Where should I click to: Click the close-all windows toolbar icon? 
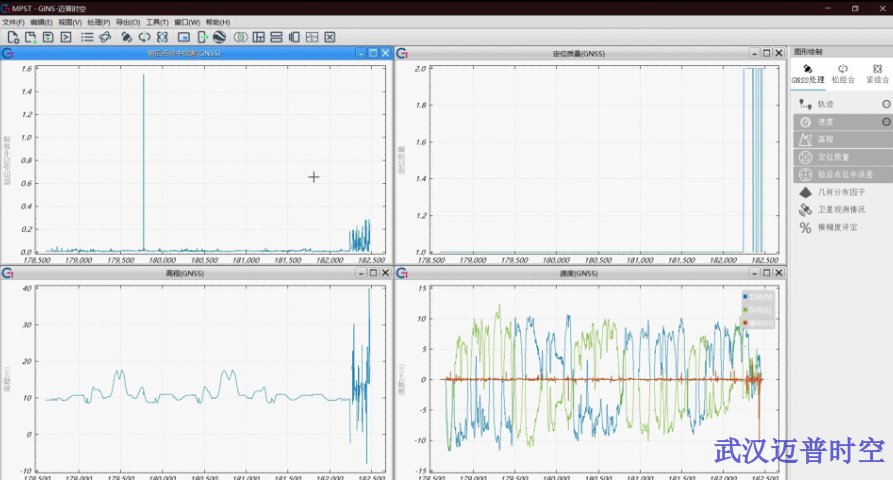(x=329, y=37)
